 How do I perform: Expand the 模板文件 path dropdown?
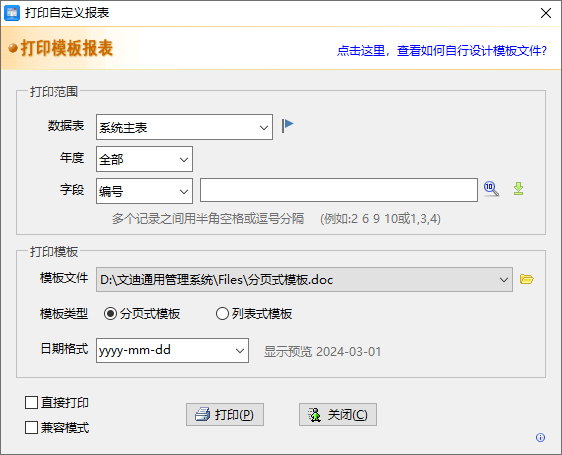pos(304,279)
